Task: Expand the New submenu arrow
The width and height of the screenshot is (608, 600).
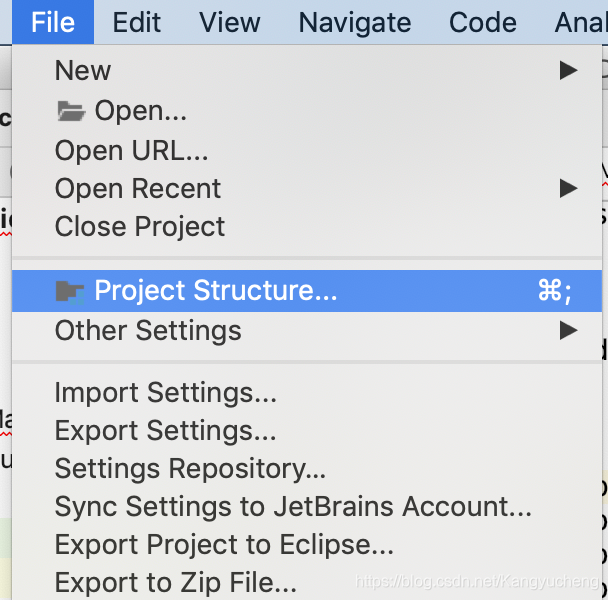Action: click(568, 70)
